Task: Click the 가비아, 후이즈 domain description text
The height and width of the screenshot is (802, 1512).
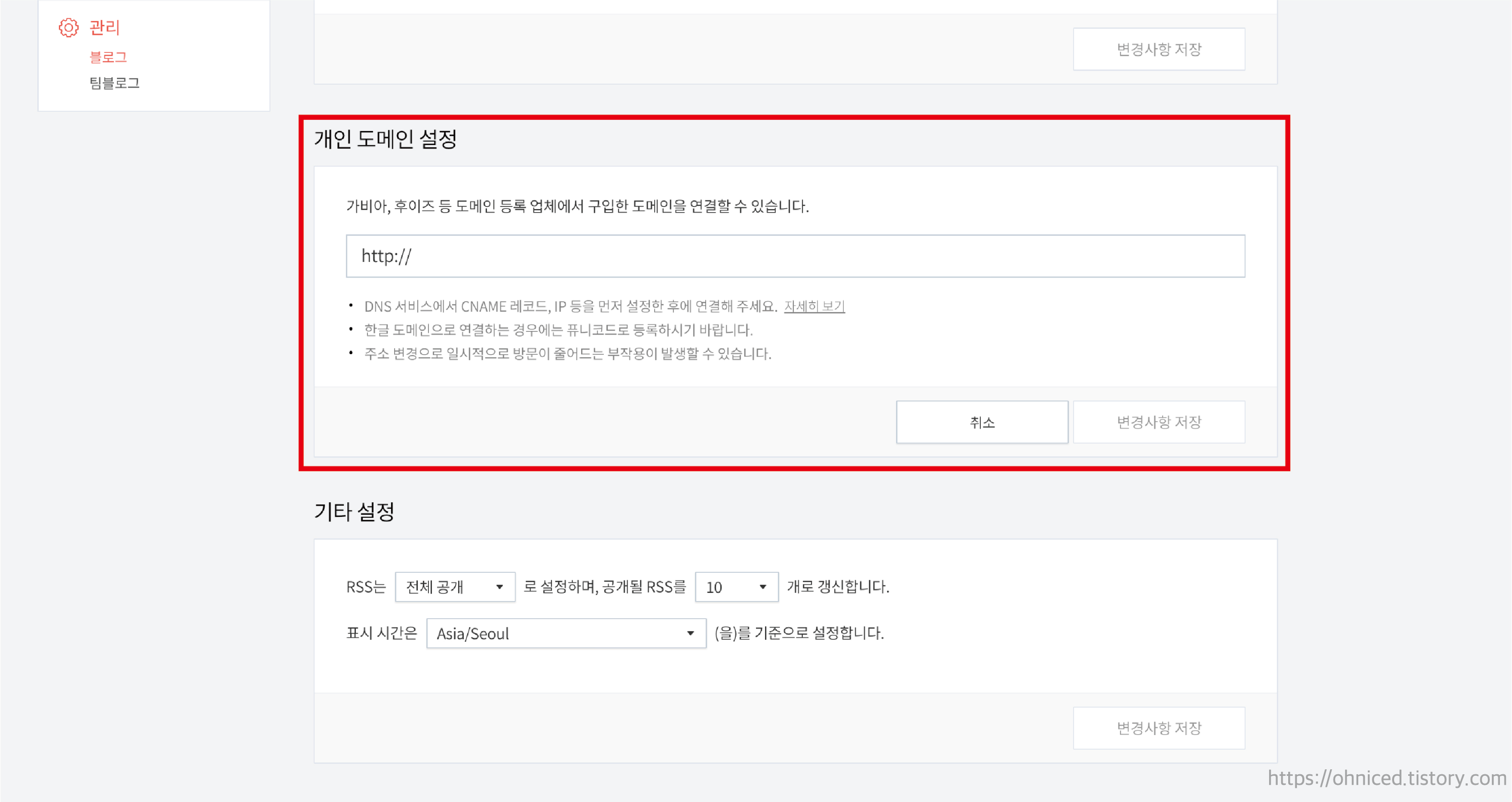Action: 577,206
